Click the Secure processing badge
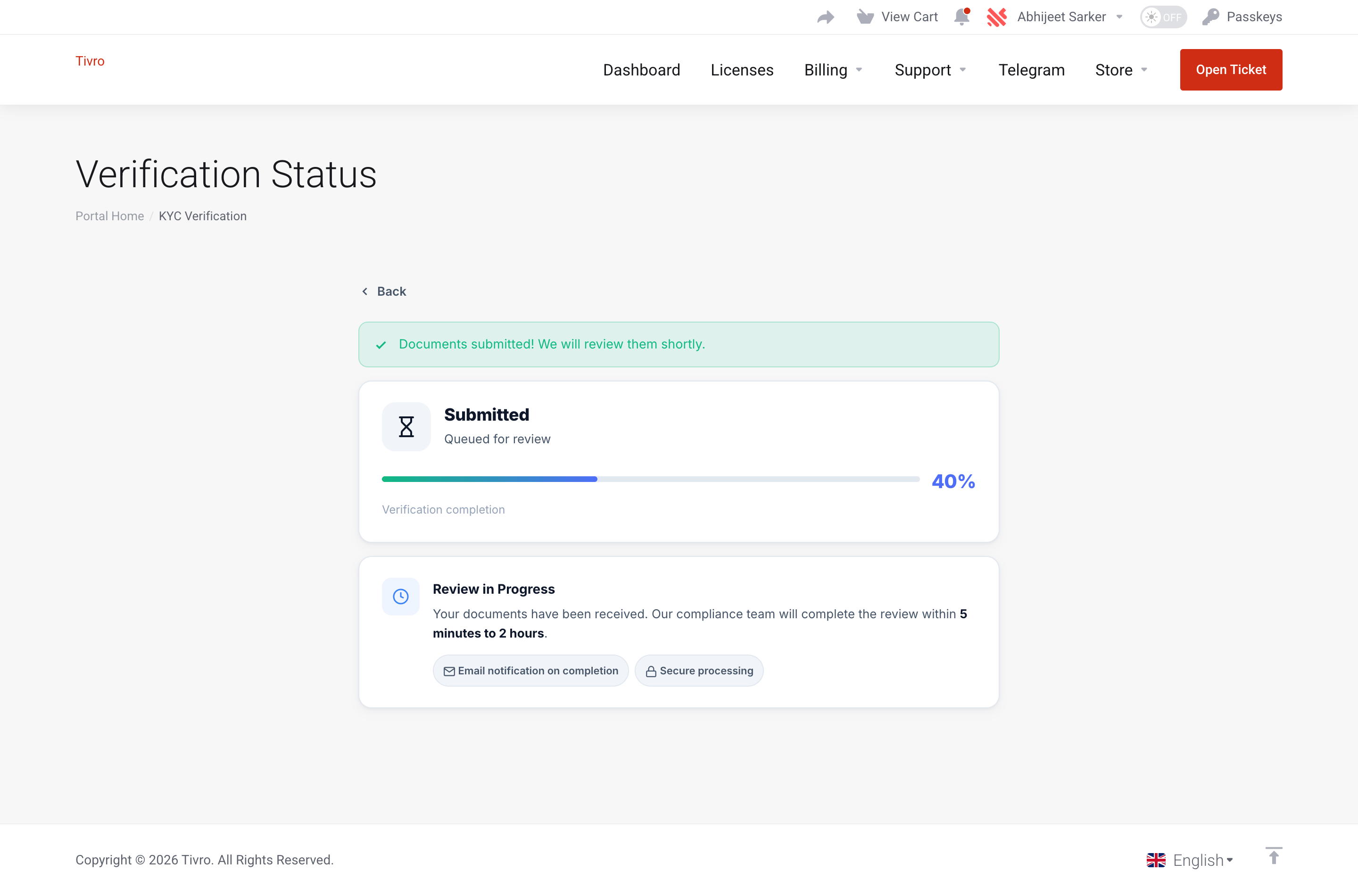The image size is (1358, 896). coord(699,670)
